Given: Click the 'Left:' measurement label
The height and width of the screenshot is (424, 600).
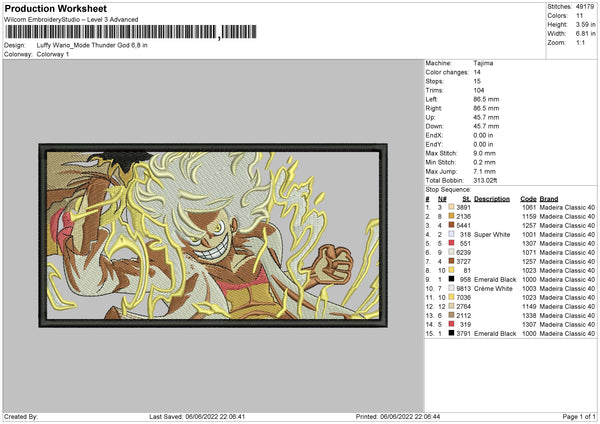Looking at the screenshot, I should (x=431, y=99).
